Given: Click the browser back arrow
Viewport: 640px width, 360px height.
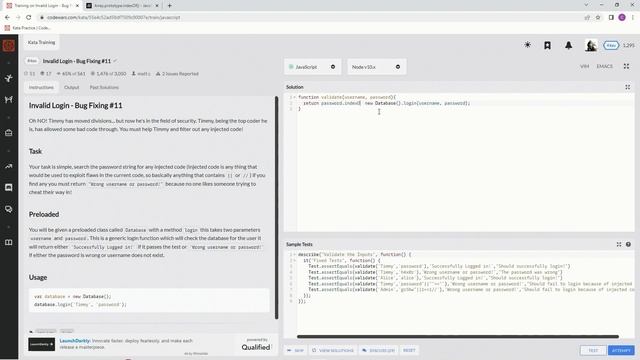Looking at the screenshot, I should [x=7, y=18].
